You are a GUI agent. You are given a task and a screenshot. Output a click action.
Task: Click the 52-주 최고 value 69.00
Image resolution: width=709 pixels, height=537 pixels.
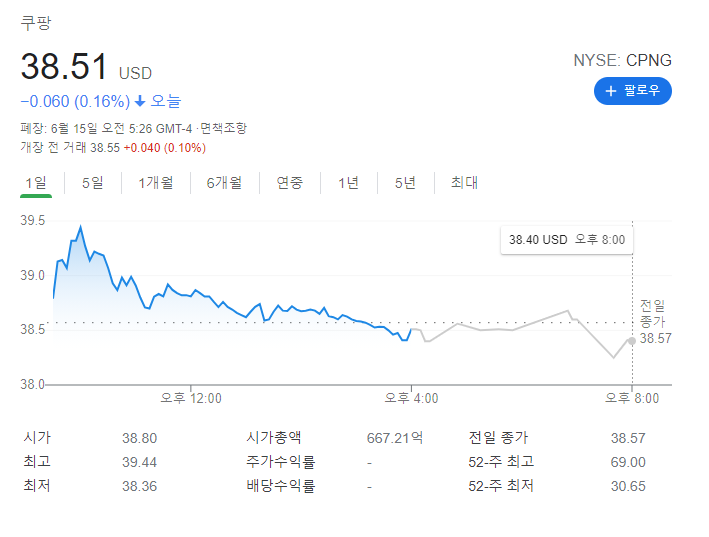pos(628,462)
